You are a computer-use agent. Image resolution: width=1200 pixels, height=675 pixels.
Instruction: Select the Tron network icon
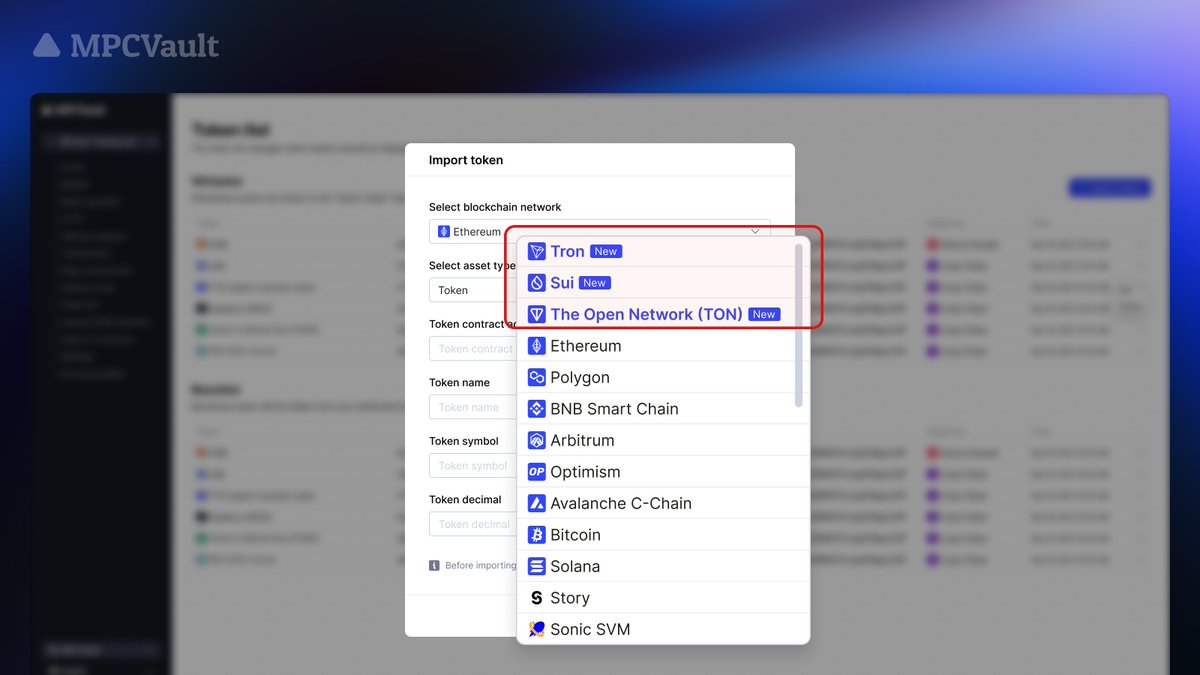coord(536,251)
